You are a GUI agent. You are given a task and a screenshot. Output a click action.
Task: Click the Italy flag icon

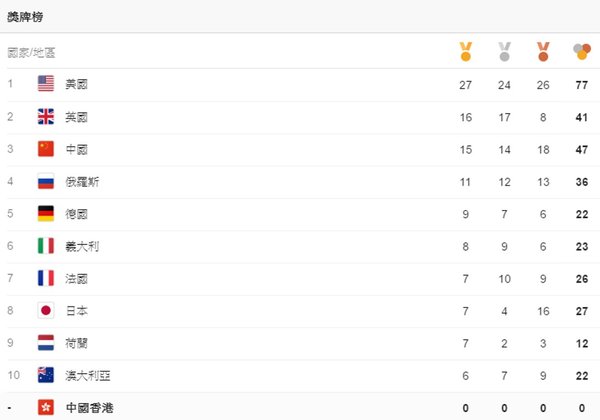(46, 246)
